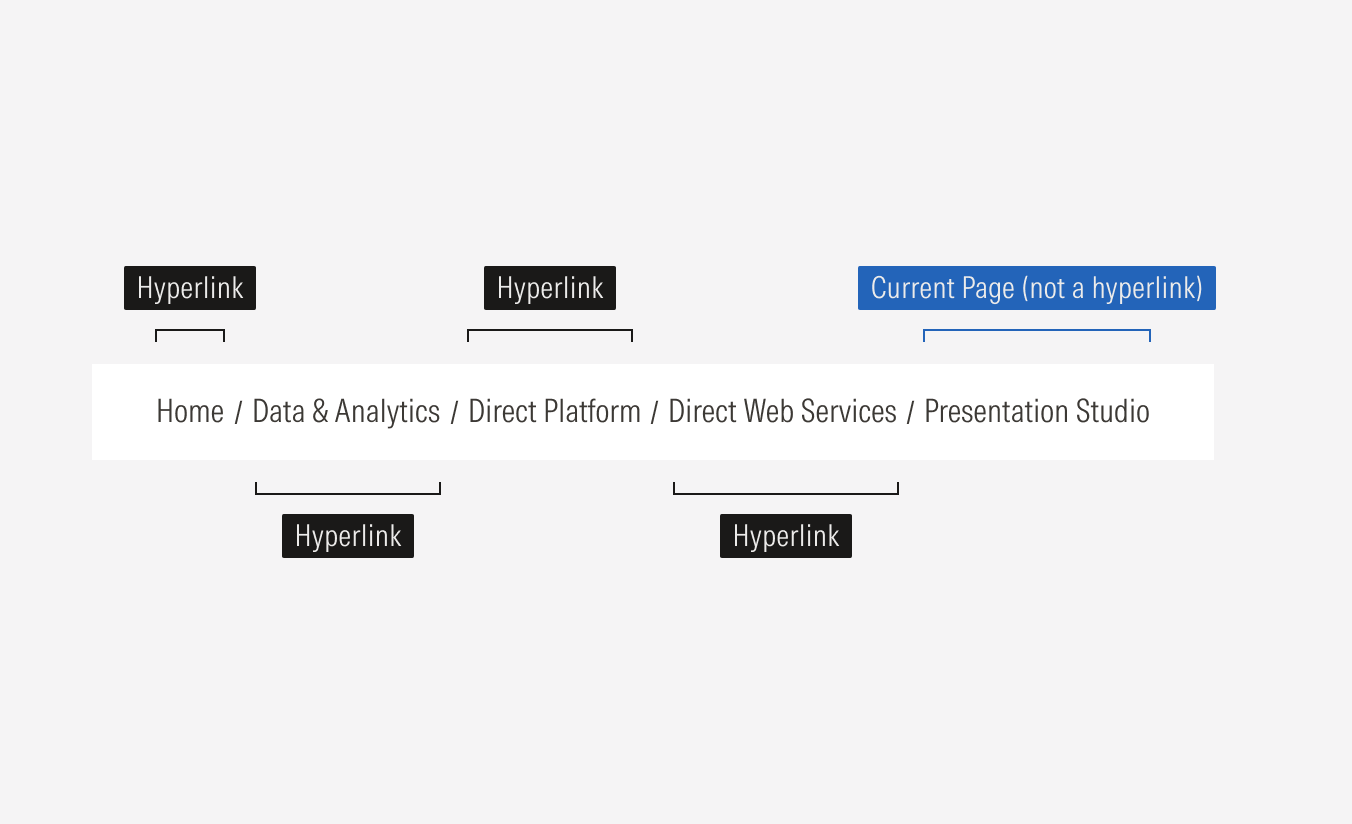Click slash separator after Direct Platform
Image resolution: width=1352 pixels, height=824 pixels.
coord(654,413)
